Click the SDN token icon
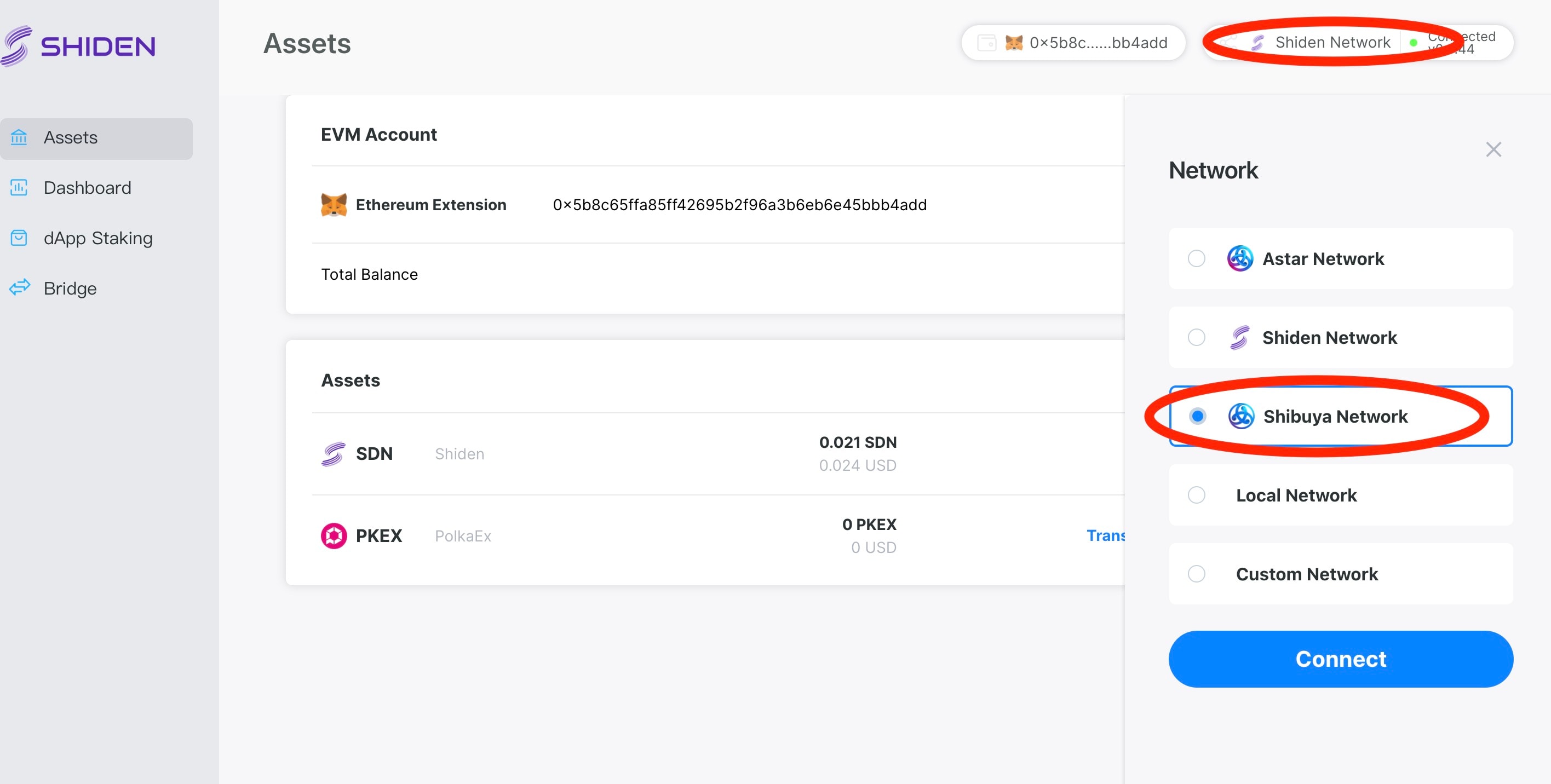 333,454
